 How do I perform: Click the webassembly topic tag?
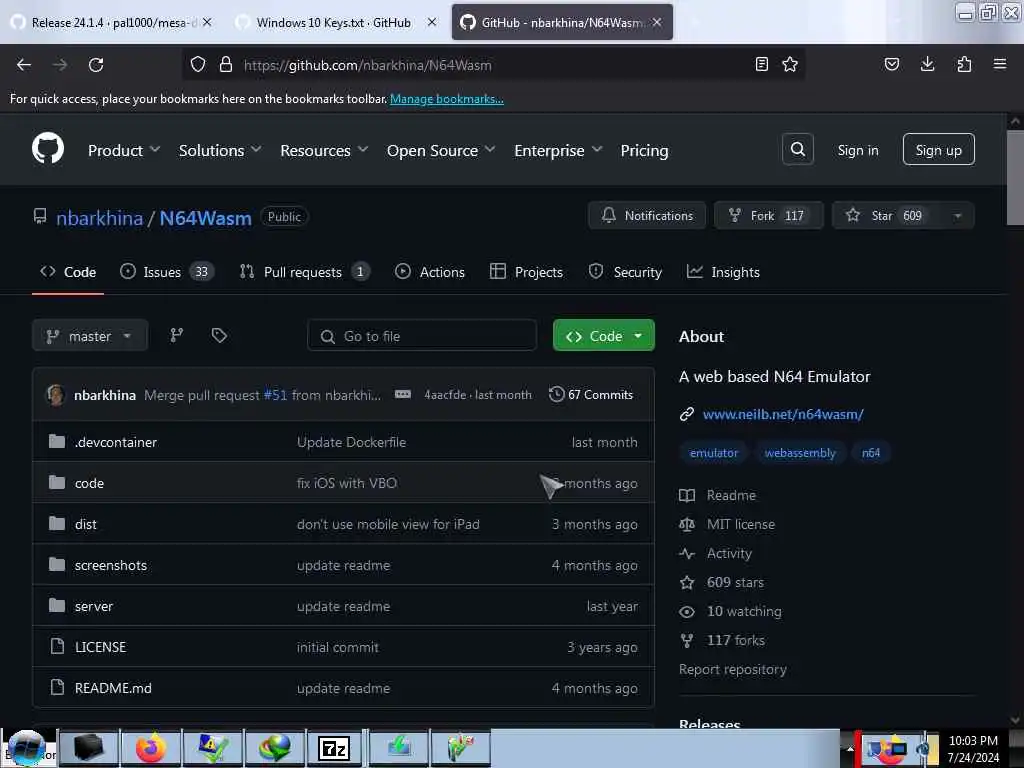click(x=800, y=453)
